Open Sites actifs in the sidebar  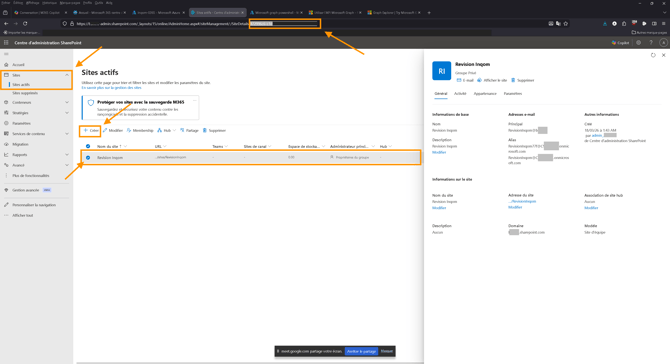coord(21,85)
